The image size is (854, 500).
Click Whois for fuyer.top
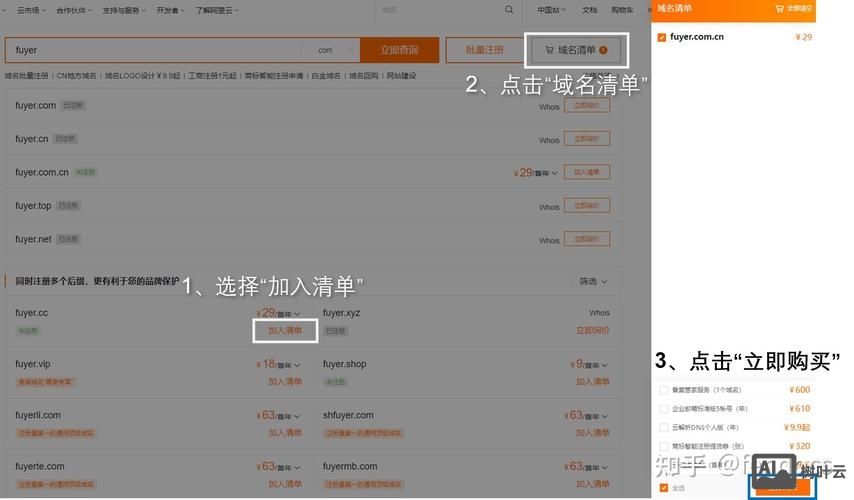[549, 207]
